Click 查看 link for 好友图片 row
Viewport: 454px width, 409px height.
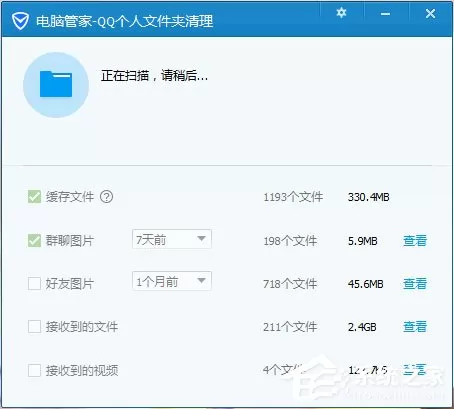click(x=415, y=284)
